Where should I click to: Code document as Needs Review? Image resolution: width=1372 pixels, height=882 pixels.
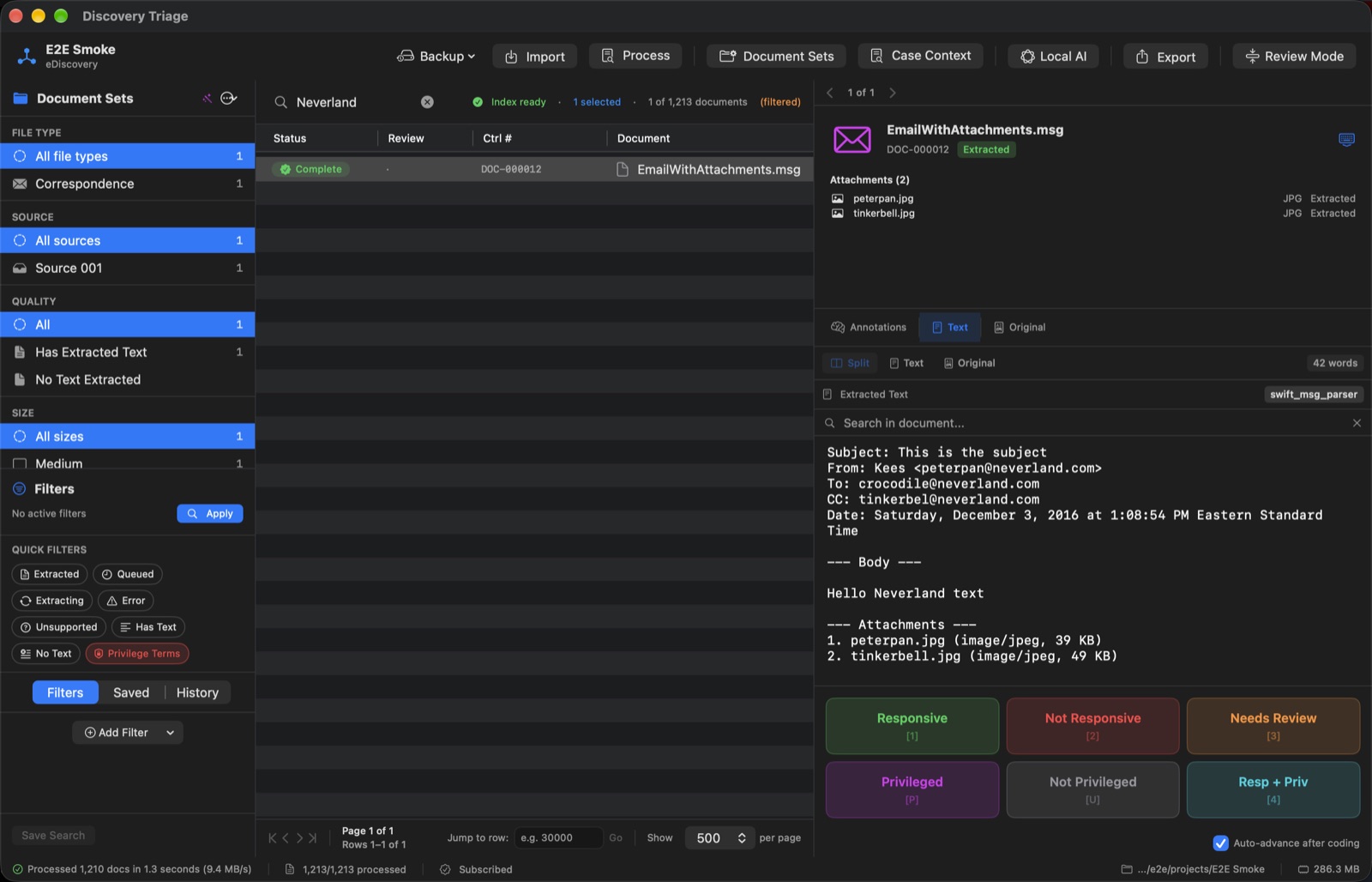coord(1273,726)
